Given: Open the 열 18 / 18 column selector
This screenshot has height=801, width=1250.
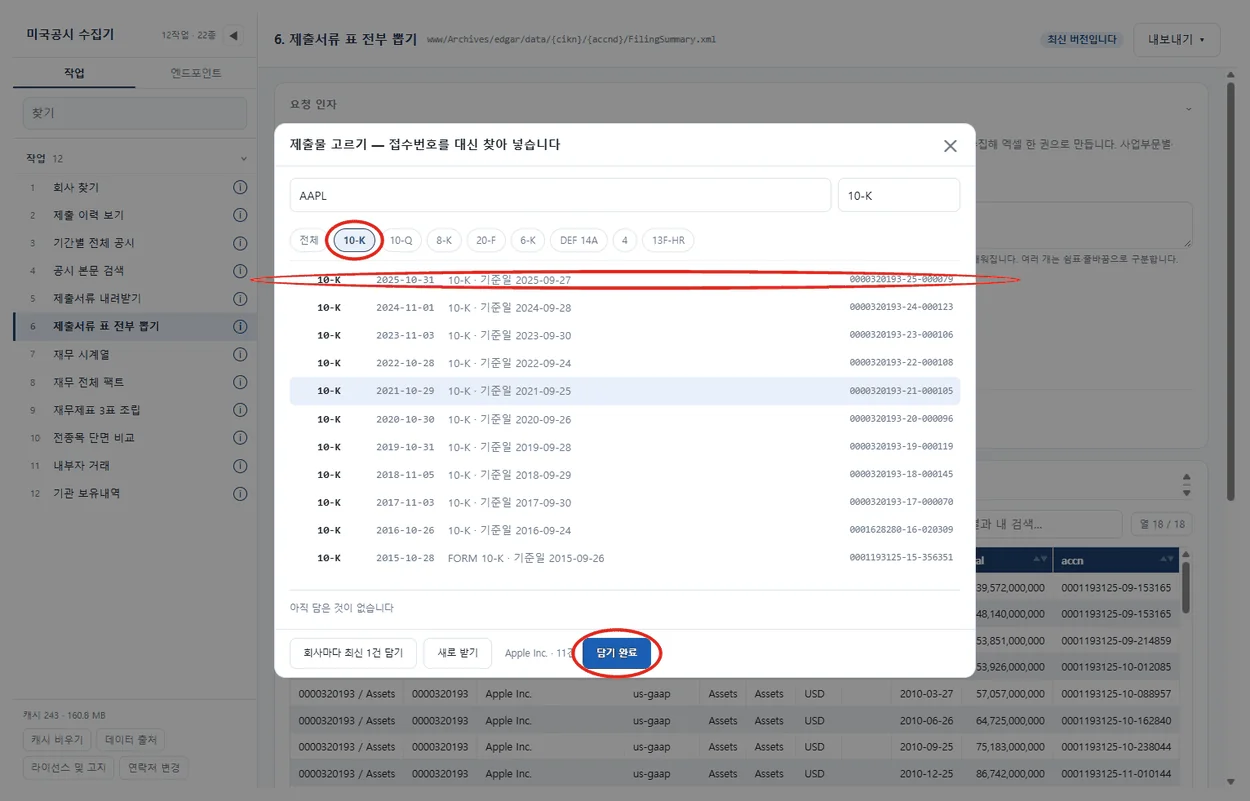Looking at the screenshot, I should pyautogui.click(x=1161, y=524).
